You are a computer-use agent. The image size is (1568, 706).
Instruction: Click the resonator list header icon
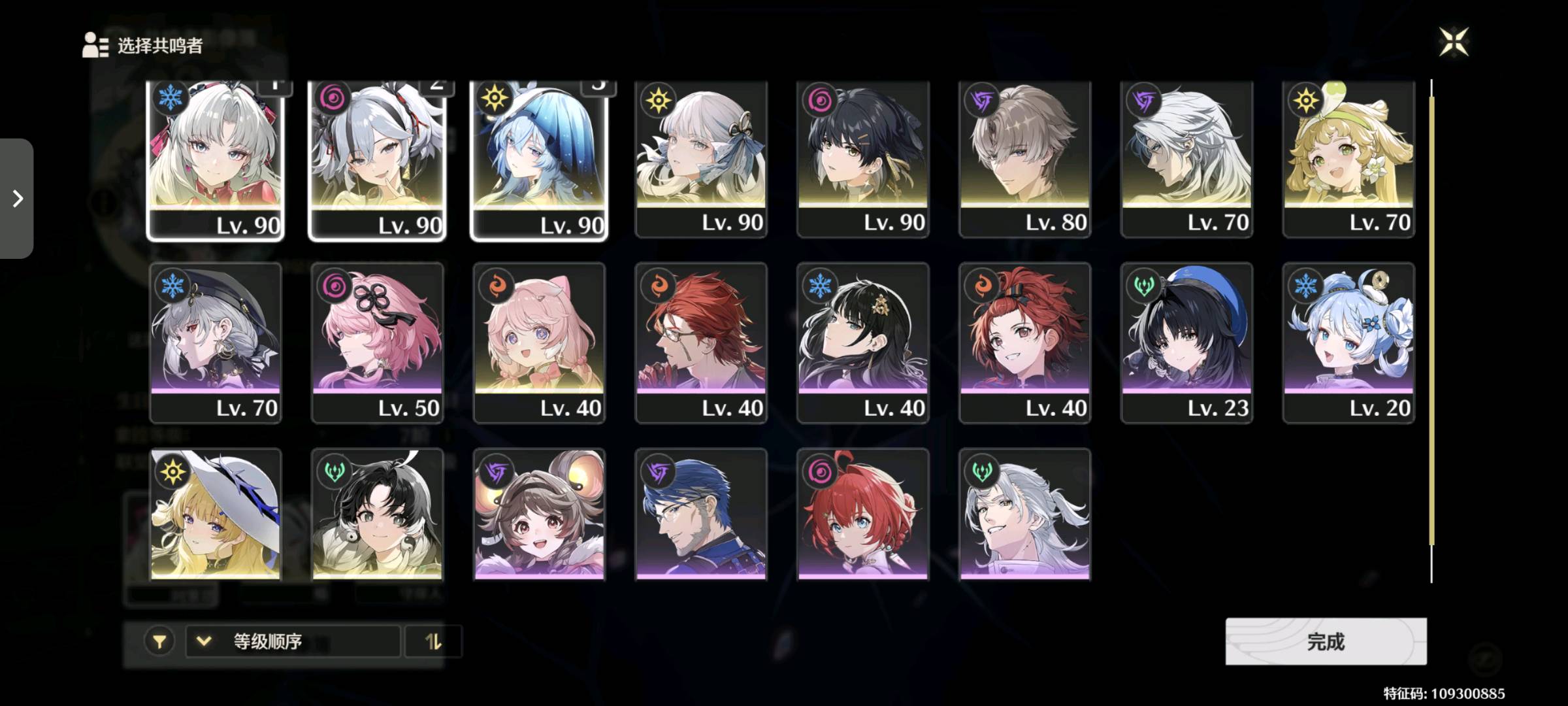click(95, 45)
